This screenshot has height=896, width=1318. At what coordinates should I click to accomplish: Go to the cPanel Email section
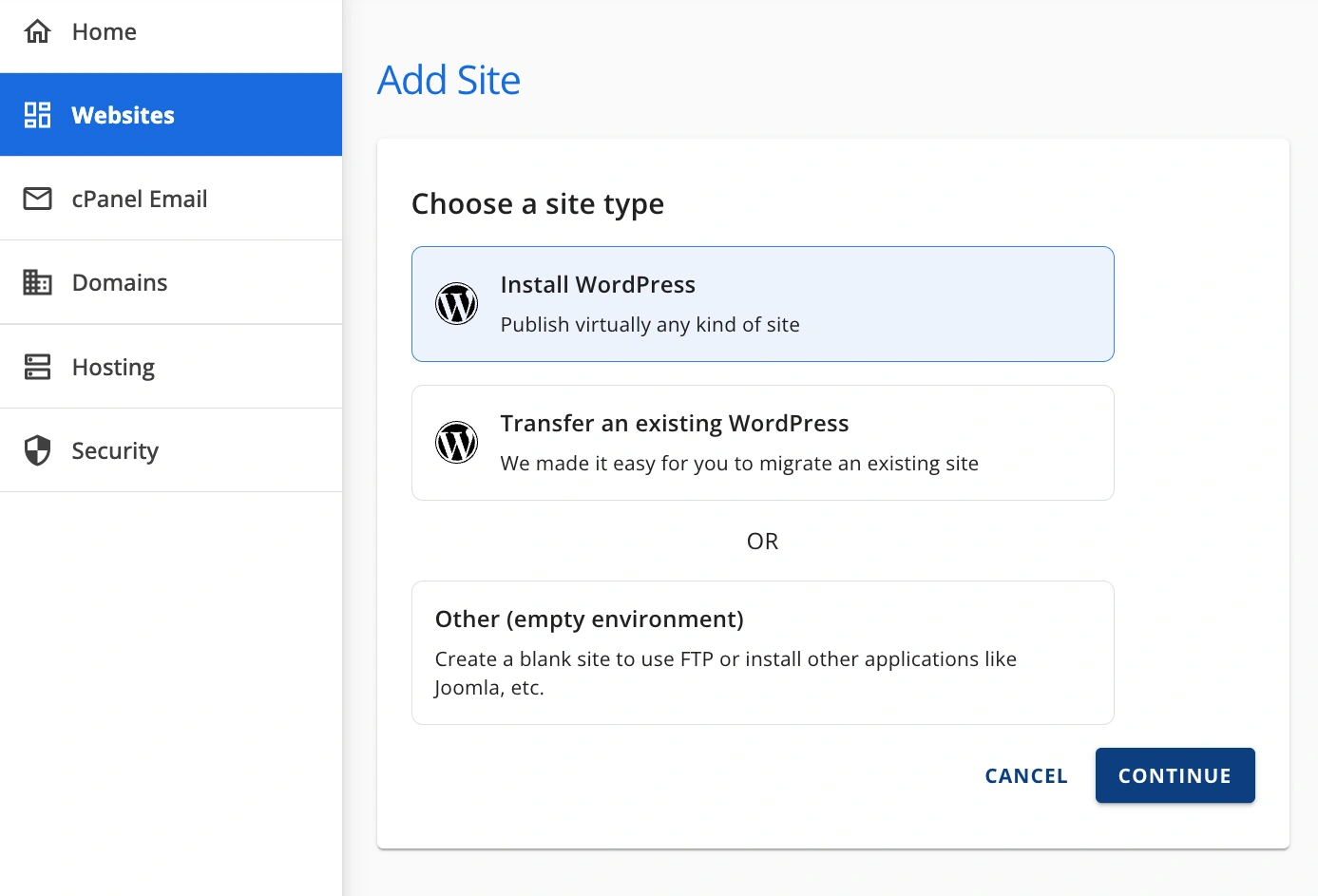point(140,199)
